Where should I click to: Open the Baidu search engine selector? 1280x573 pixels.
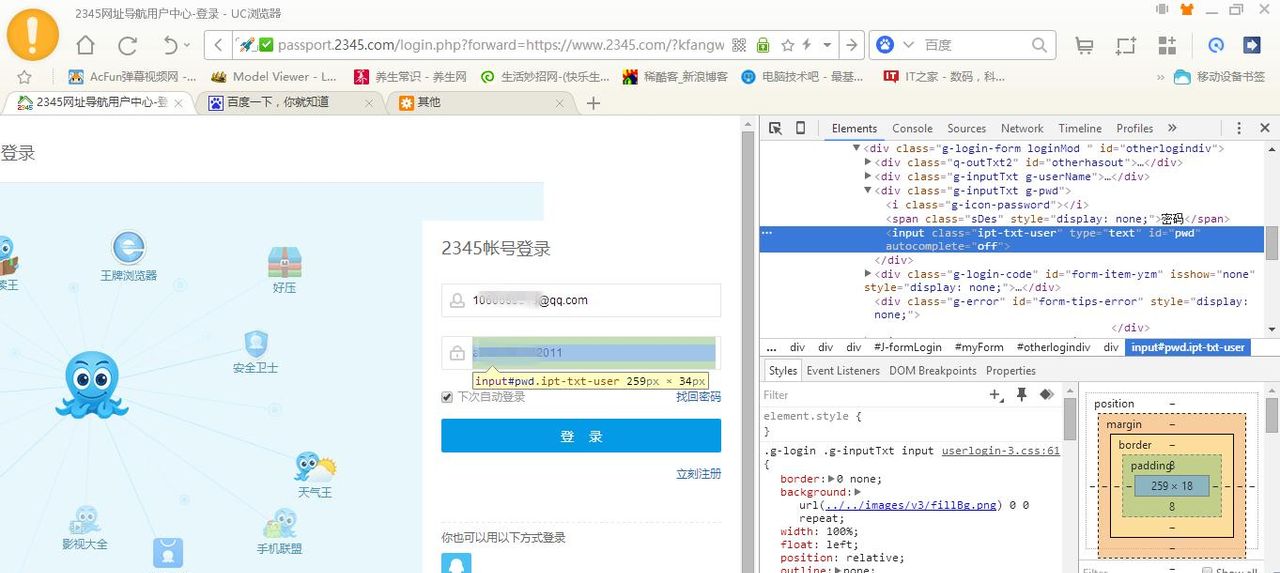click(894, 45)
